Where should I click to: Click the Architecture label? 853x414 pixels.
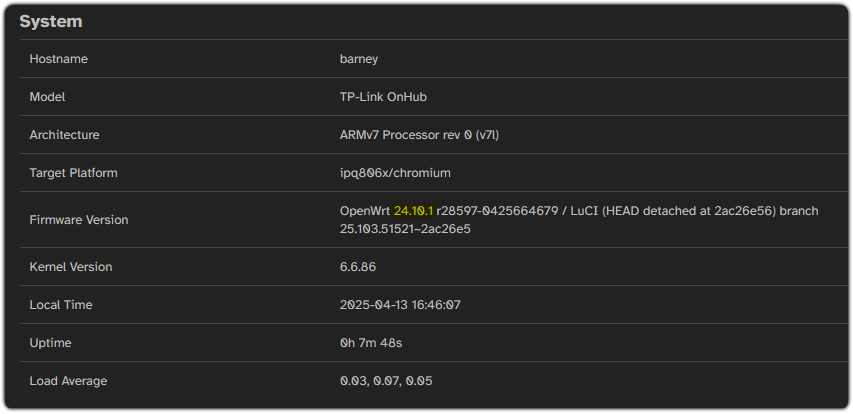coord(64,135)
